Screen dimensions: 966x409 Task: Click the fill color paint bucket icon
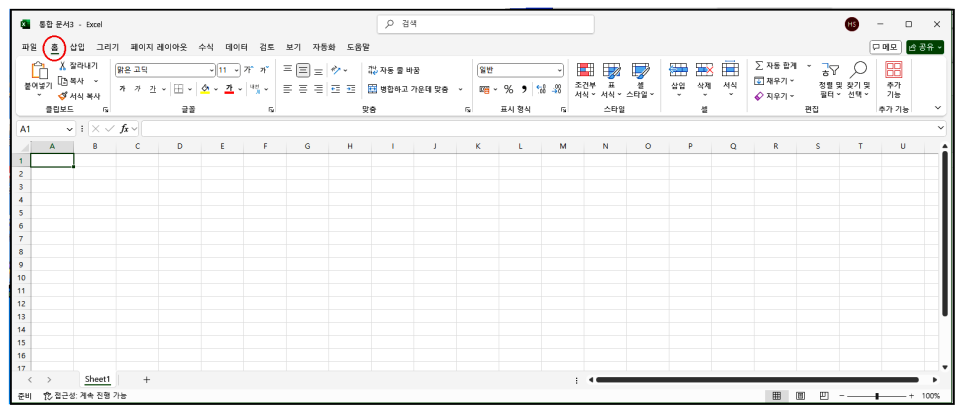point(206,89)
